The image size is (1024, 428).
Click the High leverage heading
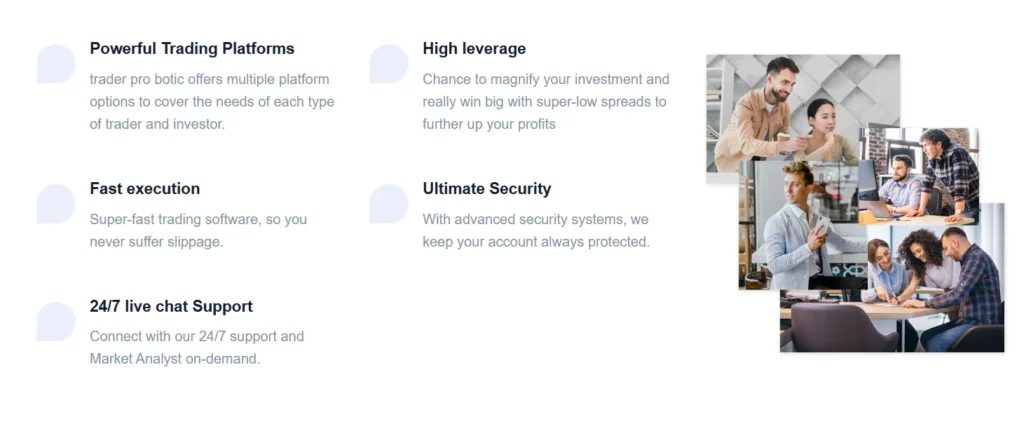[474, 48]
